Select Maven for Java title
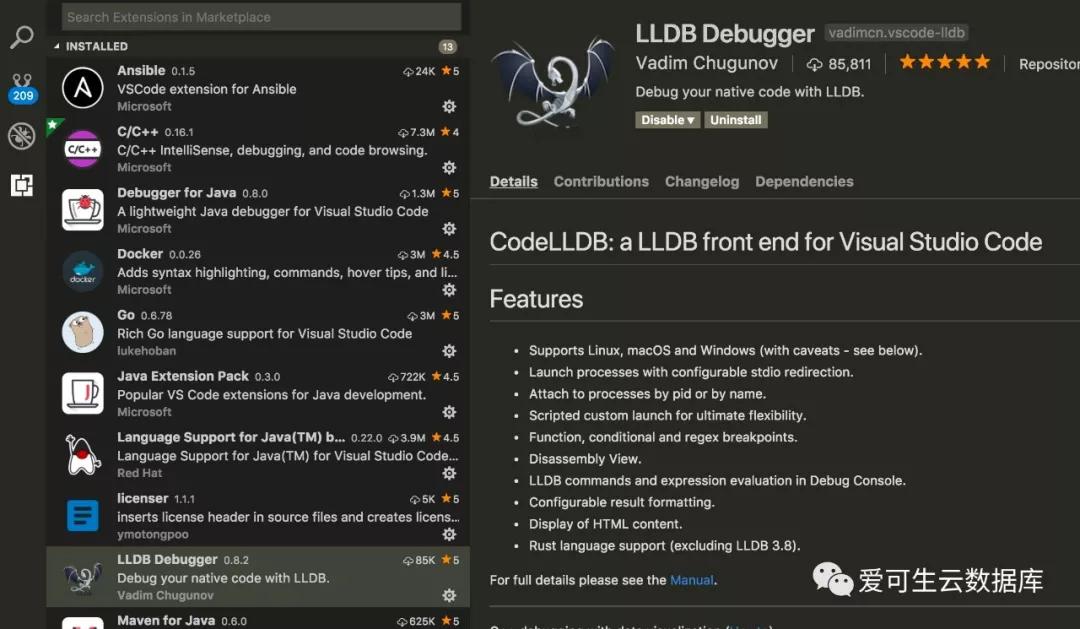This screenshot has height=629, width=1080. point(166,620)
